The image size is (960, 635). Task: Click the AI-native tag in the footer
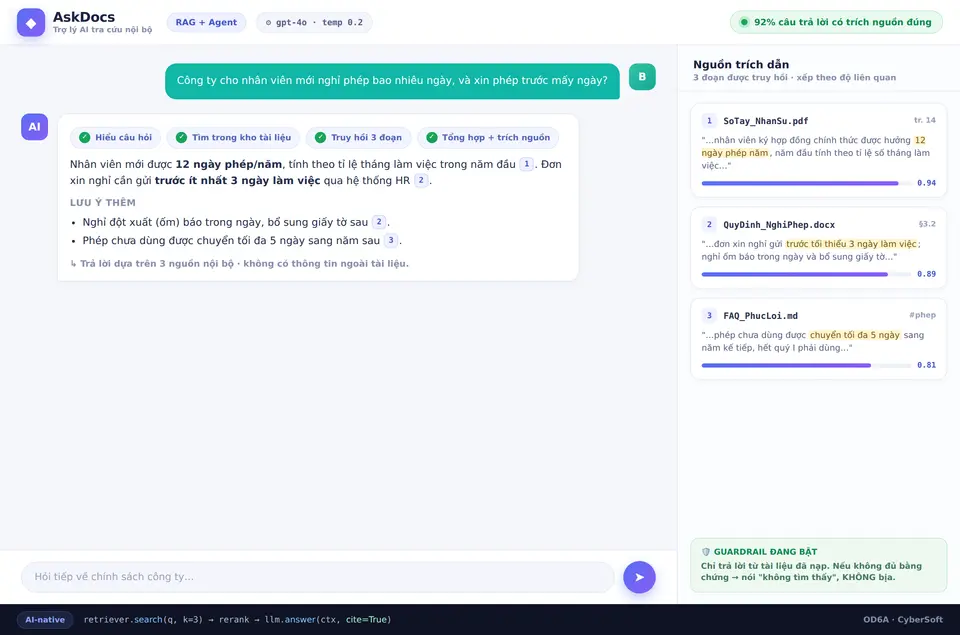(x=45, y=620)
